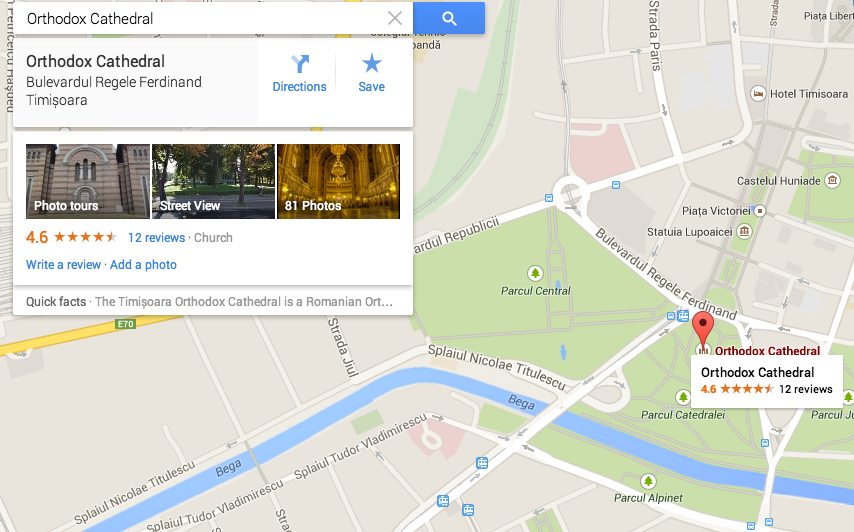Screen dimensions: 854x532
Task: Open the 81 Photos thumbnail
Action: click(x=339, y=181)
